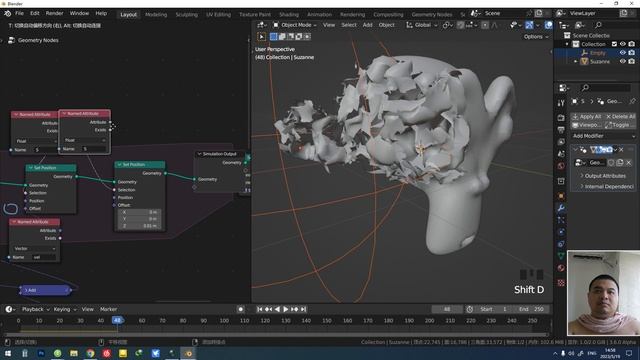The image size is (640, 360).
Task: Click the outliner search icon
Action: point(598,25)
